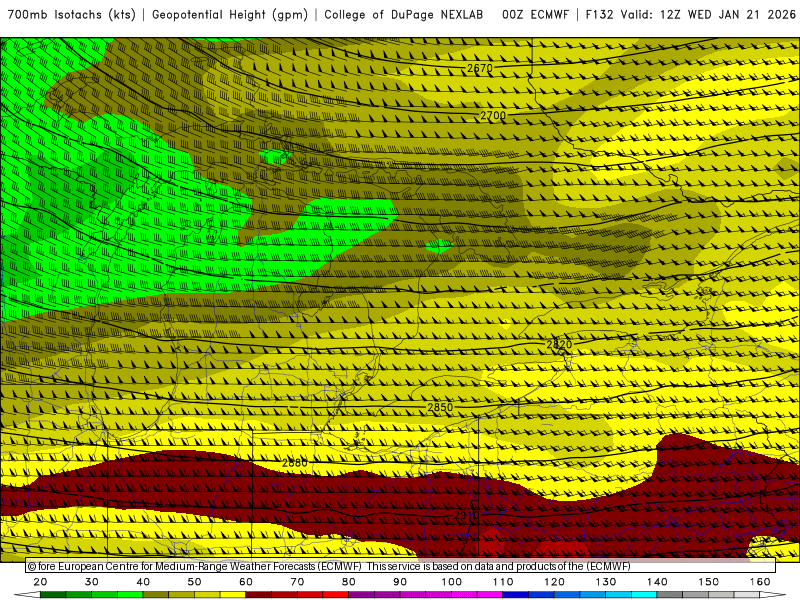This screenshot has width=800, height=600.
Task: Pick the bright magenta swatch ending at 110
Action: [490, 595]
